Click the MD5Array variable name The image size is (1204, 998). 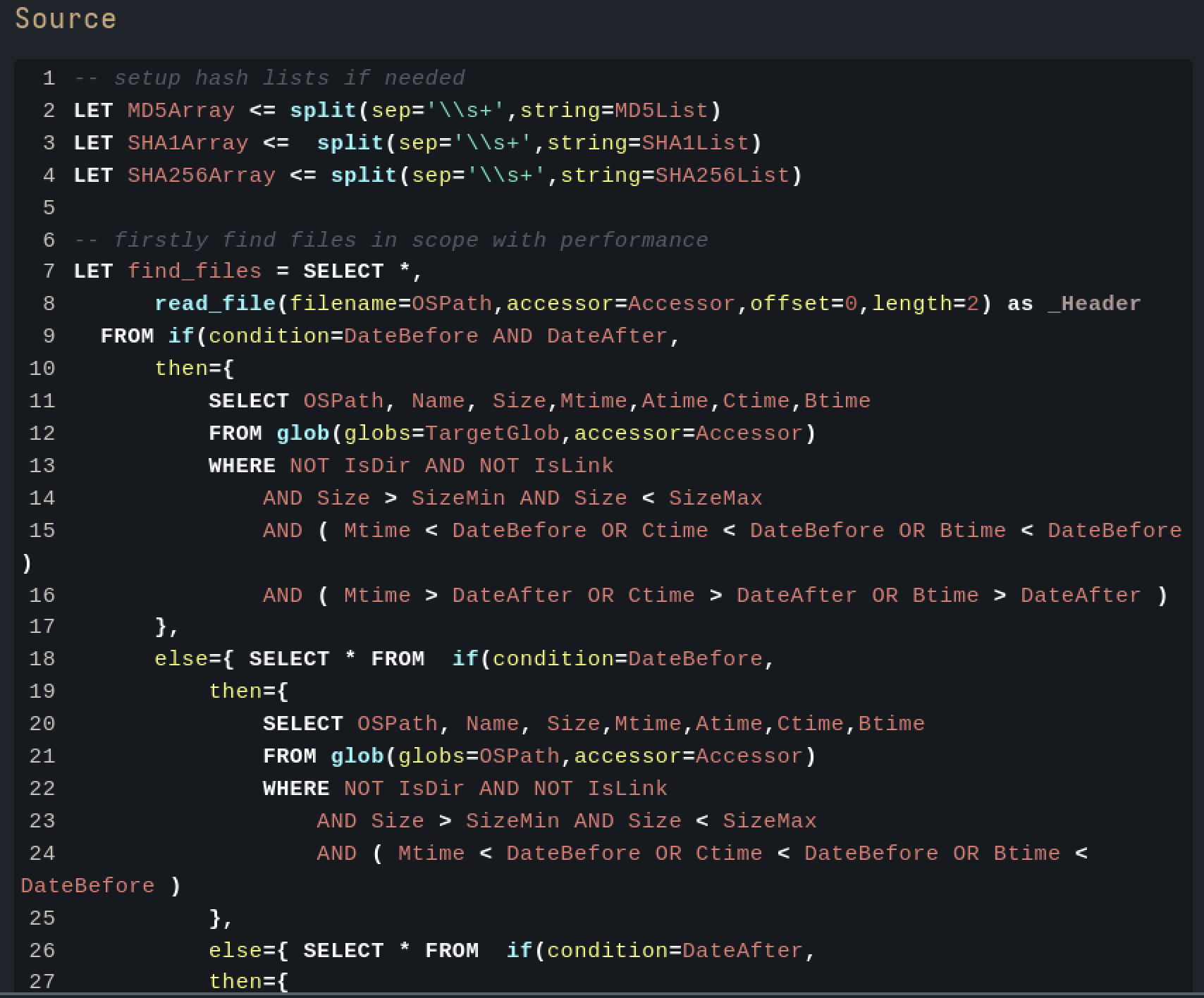click(181, 111)
